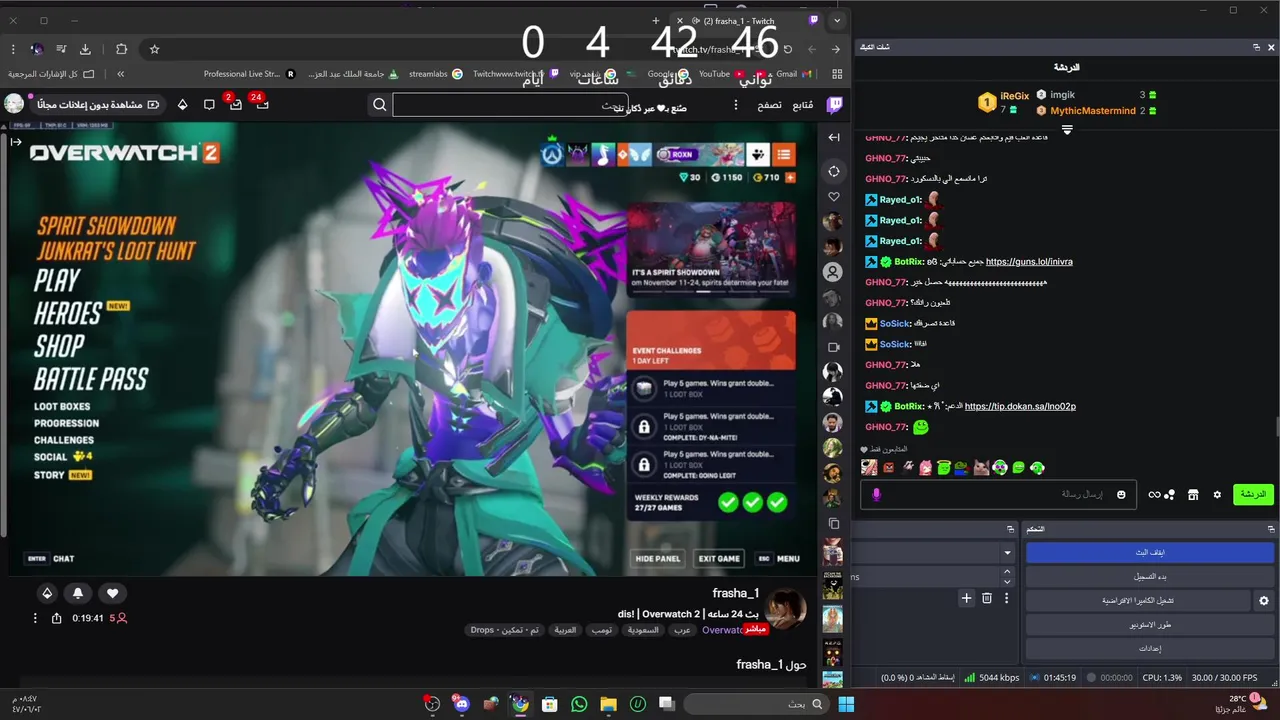Open the store icon in chat toolbar

coord(1193,494)
